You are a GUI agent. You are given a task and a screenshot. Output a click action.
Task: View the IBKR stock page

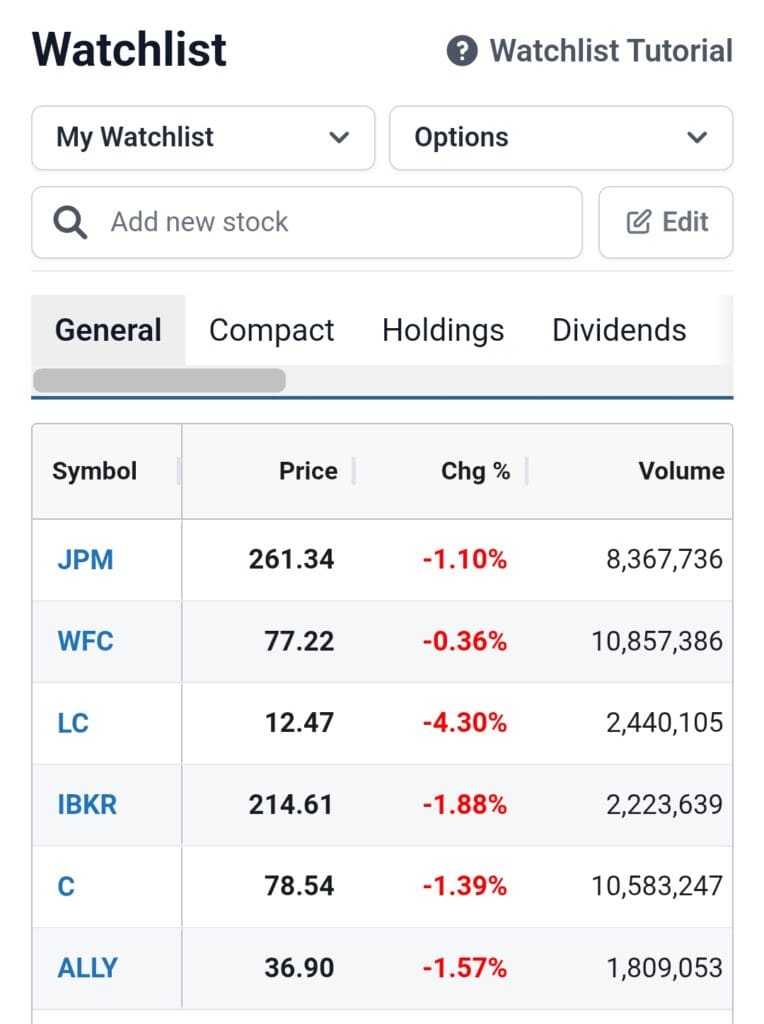[87, 804]
